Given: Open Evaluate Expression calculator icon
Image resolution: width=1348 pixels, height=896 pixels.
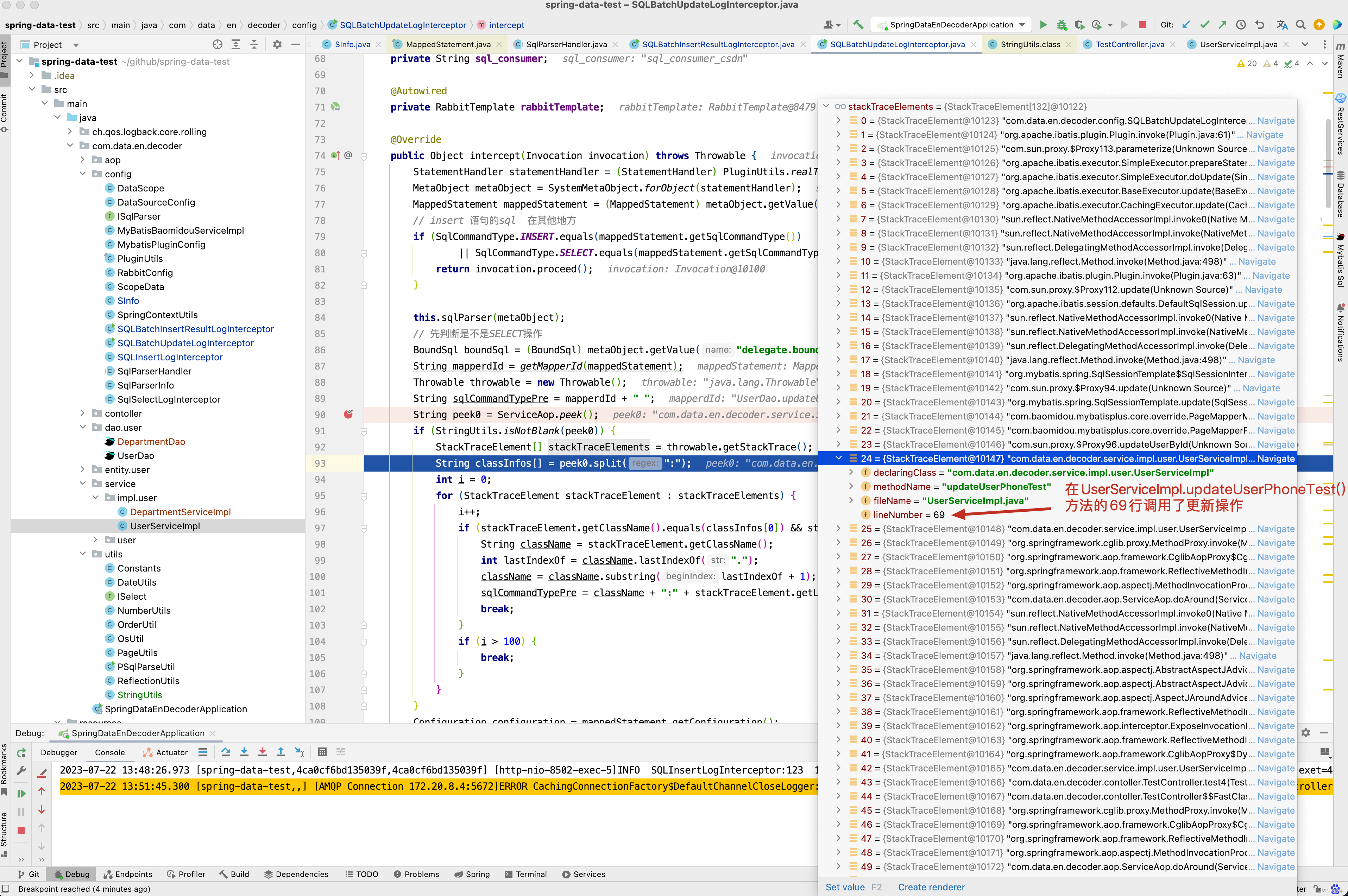Looking at the screenshot, I should (x=322, y=752).
